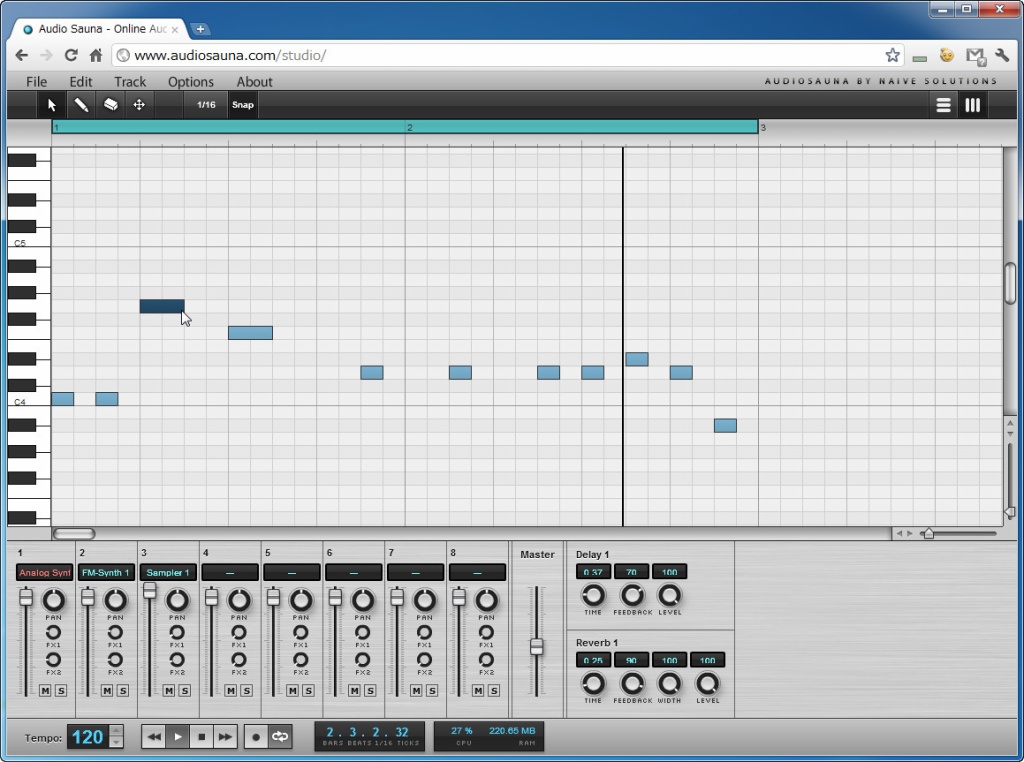Viewport: 1024px width, 762px height.
Task: Click the browser home icon
Action: pyautogui.click(x=96, y=56)
